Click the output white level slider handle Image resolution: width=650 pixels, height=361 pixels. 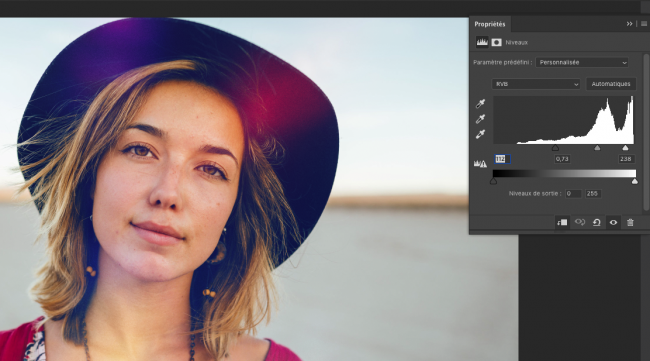click(x=635, y=181)
